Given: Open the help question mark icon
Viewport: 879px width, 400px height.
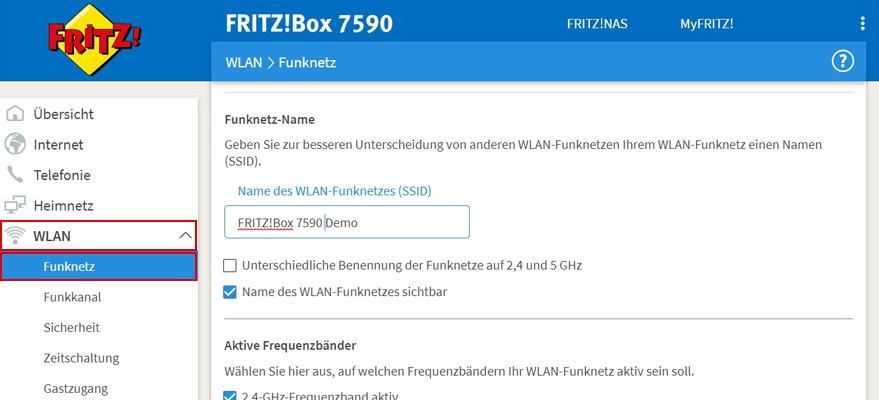Looking at the screenshot, I should coord(842,62).
